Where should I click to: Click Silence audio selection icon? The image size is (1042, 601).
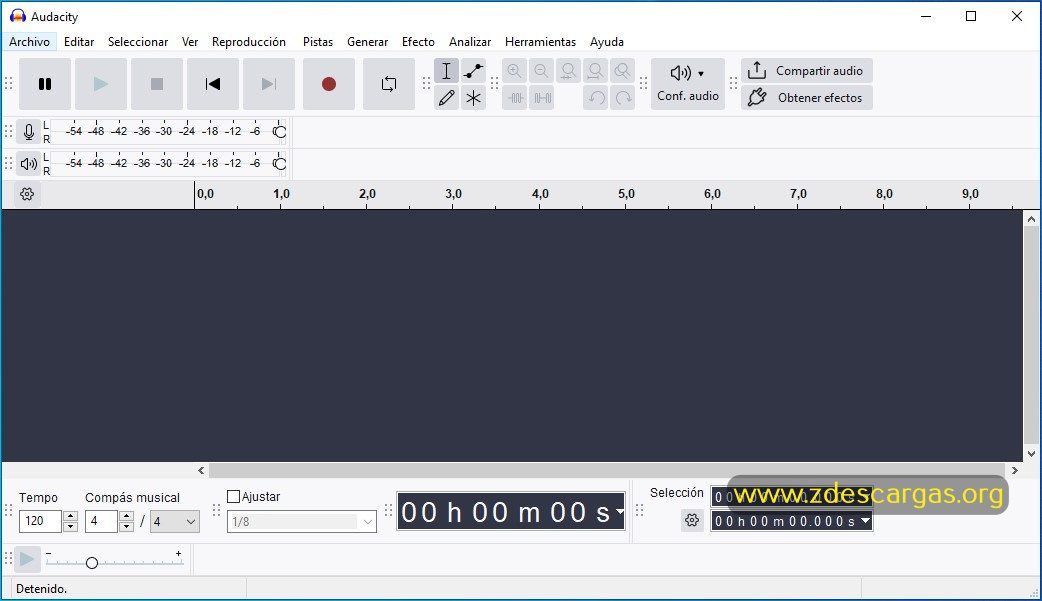tap(542, 98)
